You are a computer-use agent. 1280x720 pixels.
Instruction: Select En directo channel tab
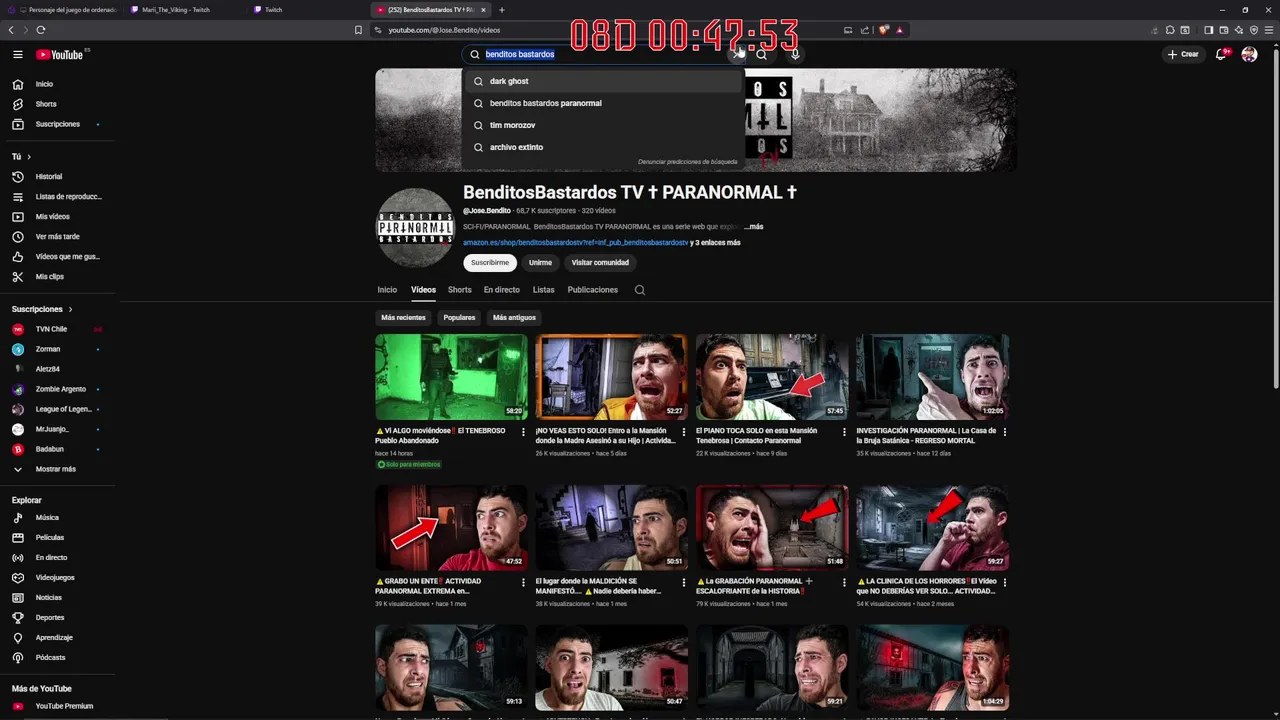pos(502,290)
